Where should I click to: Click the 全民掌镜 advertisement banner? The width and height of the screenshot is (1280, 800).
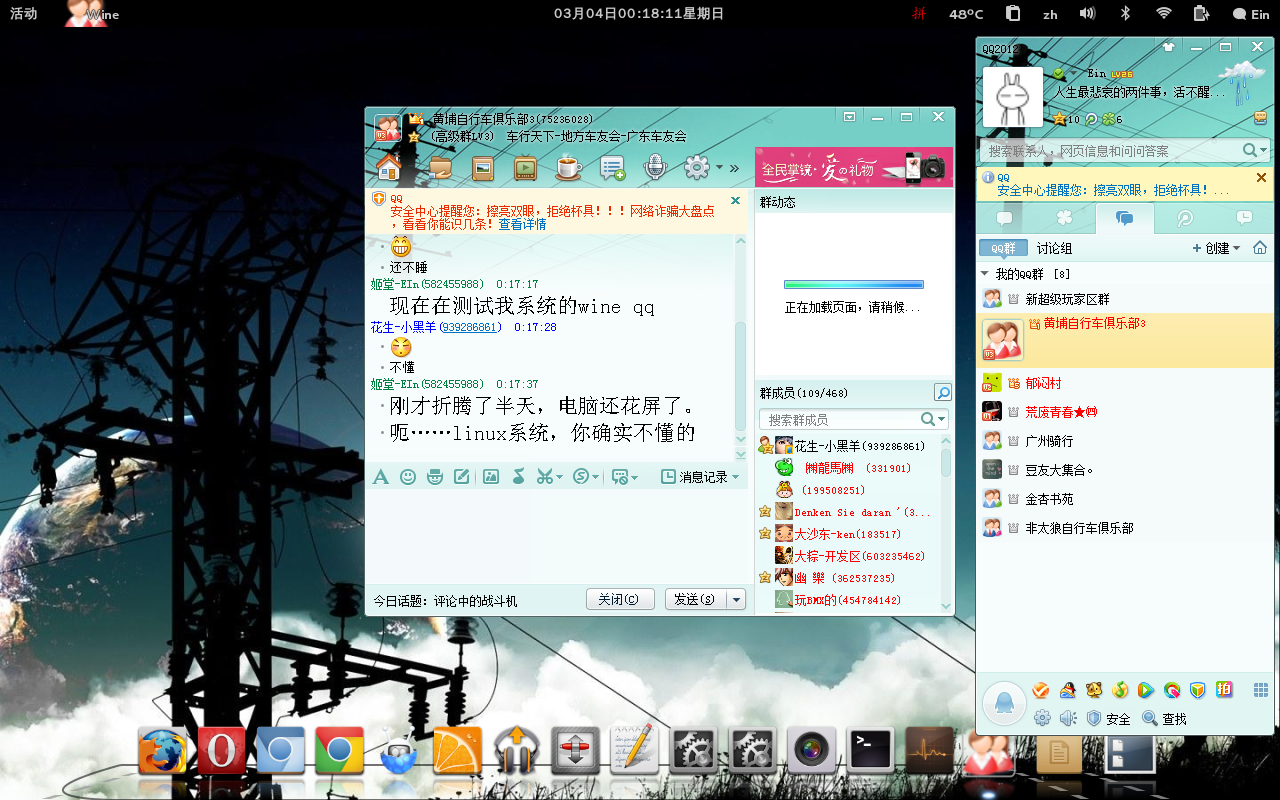point(854,168)
